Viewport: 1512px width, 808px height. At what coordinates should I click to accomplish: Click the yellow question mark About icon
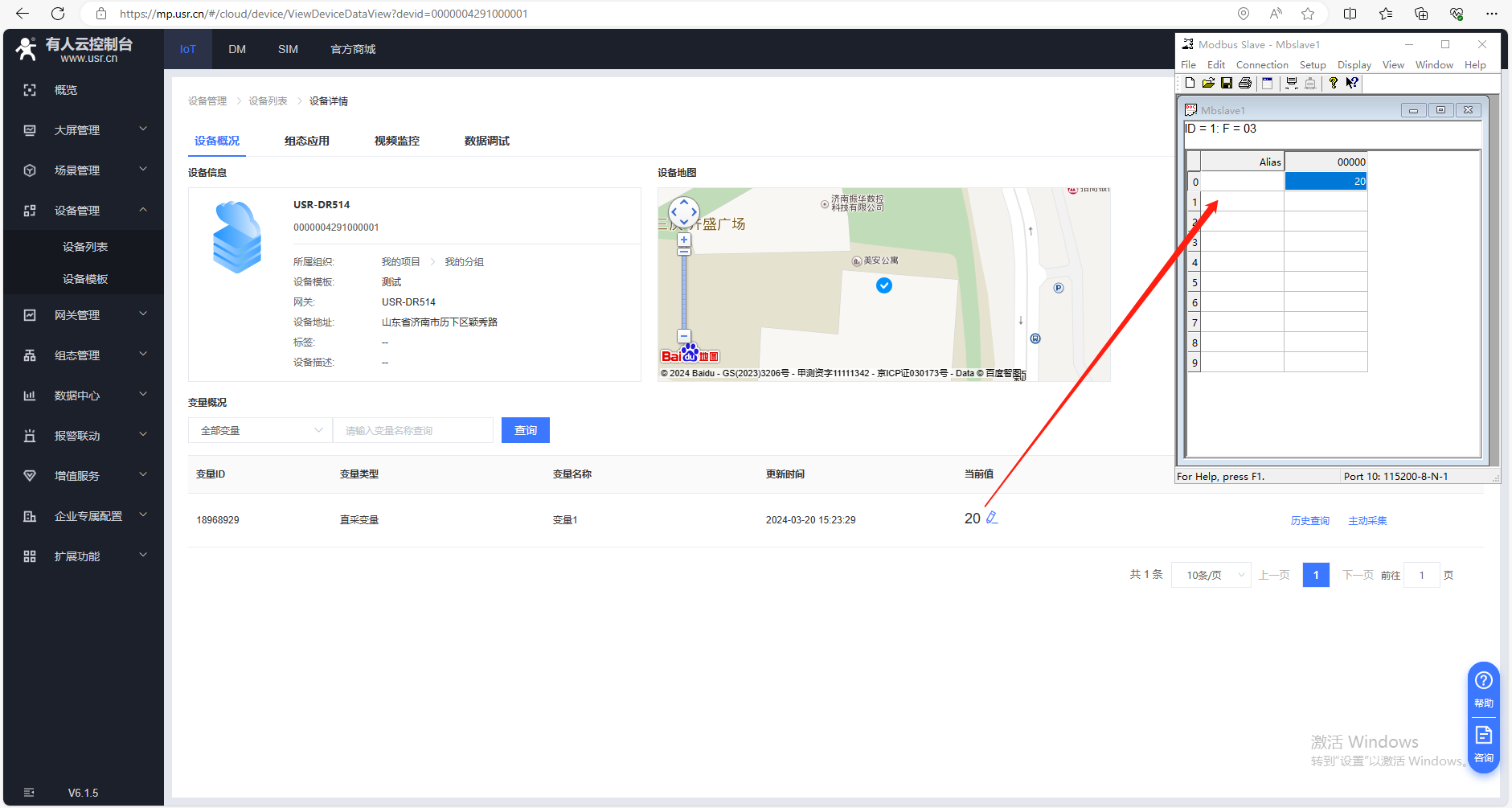coord(1334,83)
